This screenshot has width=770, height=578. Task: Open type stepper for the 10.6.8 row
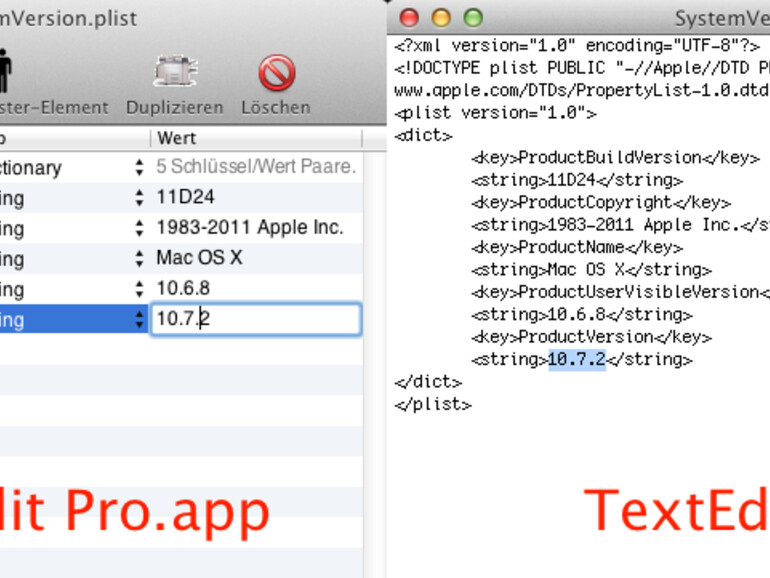139,289
